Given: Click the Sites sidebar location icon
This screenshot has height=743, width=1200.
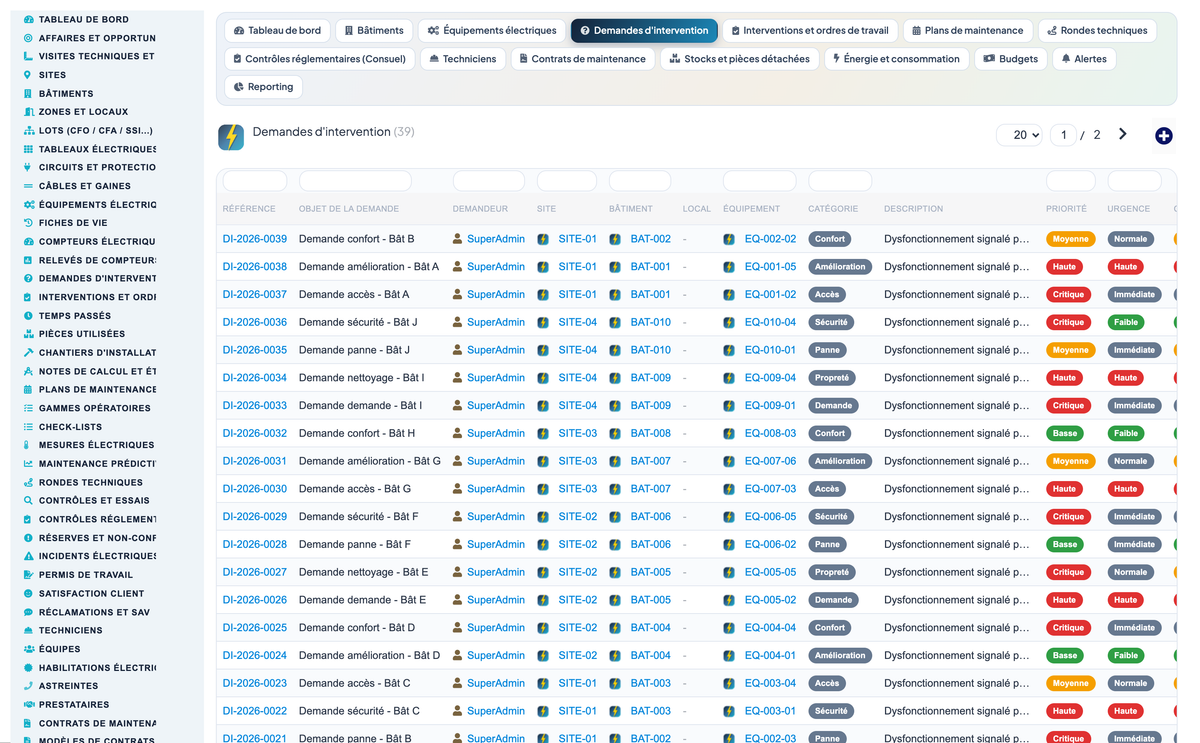Looking at the screenshot, I should point(28,75).
